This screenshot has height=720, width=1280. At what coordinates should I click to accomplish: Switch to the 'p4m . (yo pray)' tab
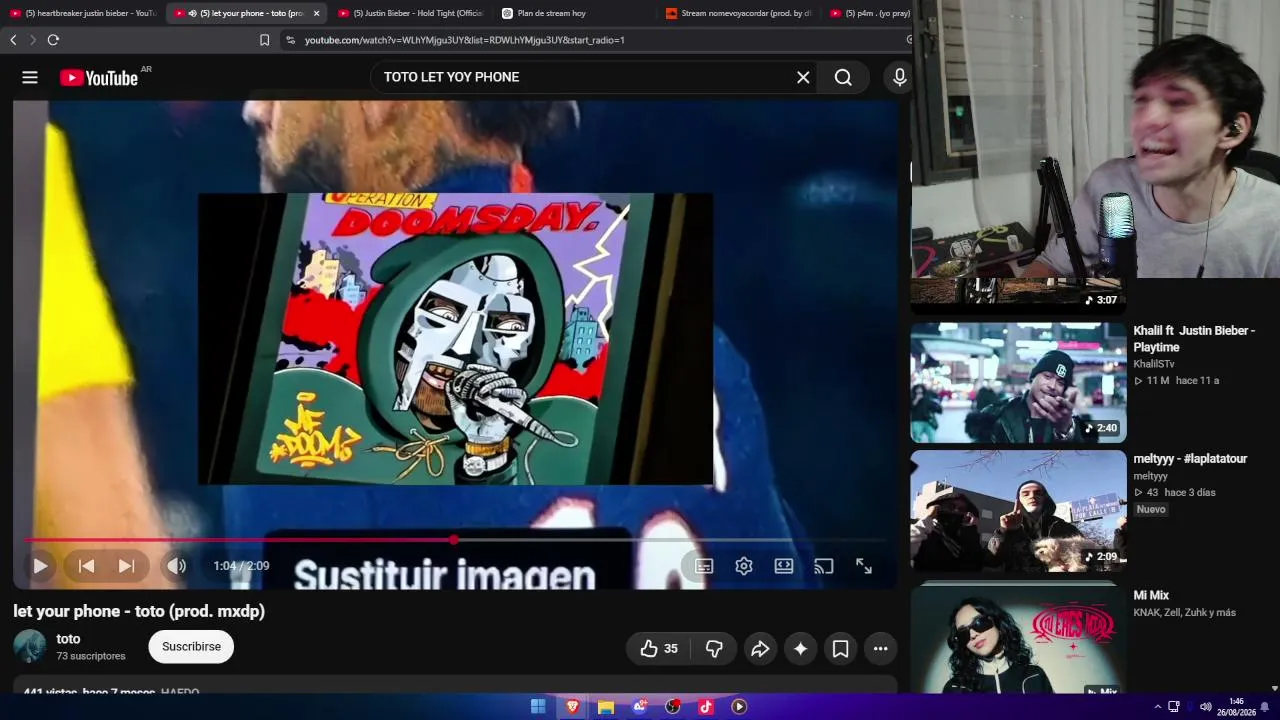[x=868, y=13]
